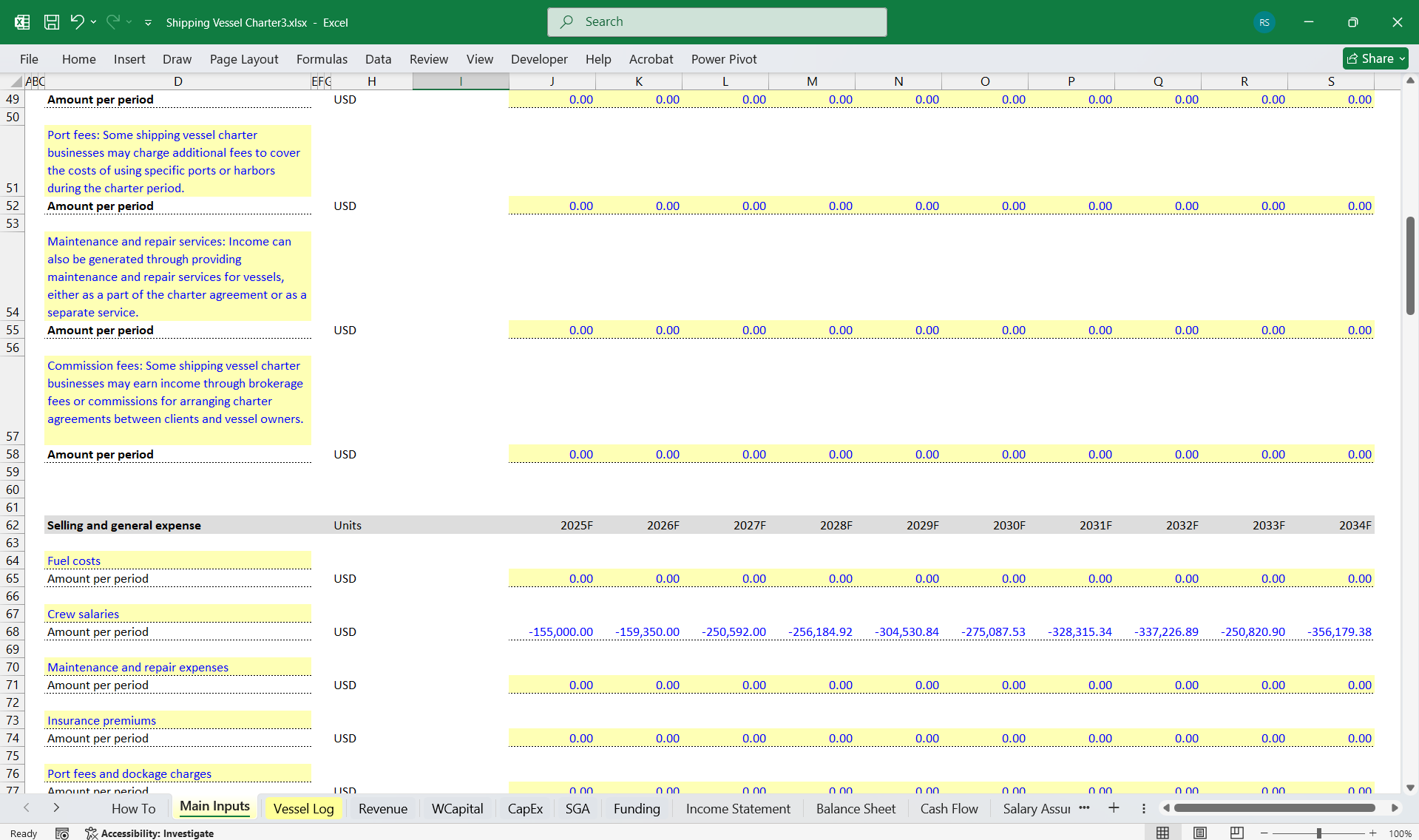Show more sheet tabs ellipsis
The image size is (1419, 840).
(x=1084, y=807)
